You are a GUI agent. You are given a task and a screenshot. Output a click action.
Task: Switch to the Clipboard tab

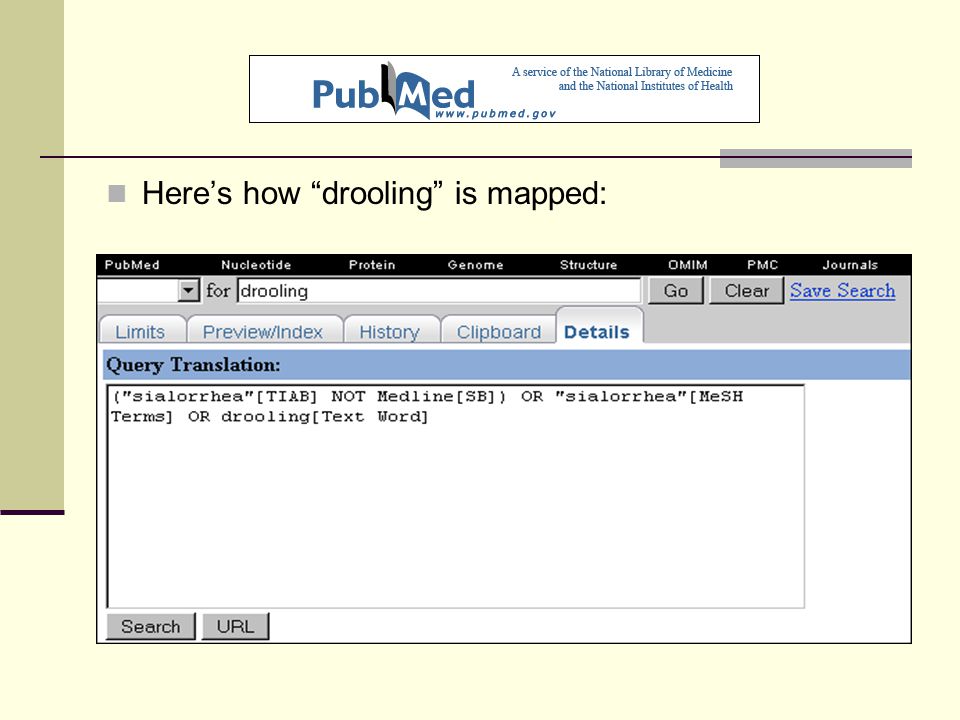[499, 331]
